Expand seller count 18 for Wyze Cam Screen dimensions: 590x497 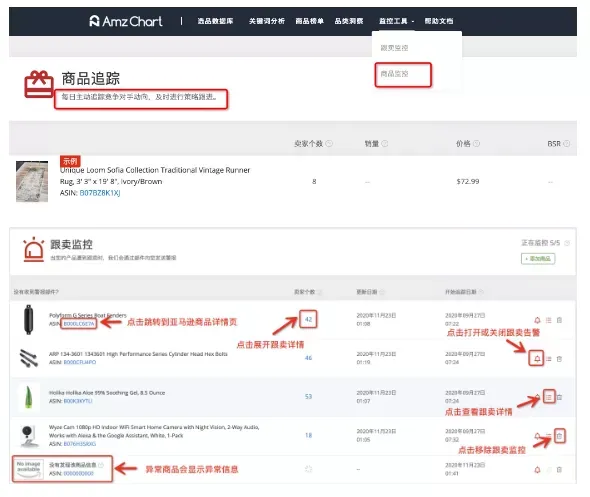coord(308,435)
